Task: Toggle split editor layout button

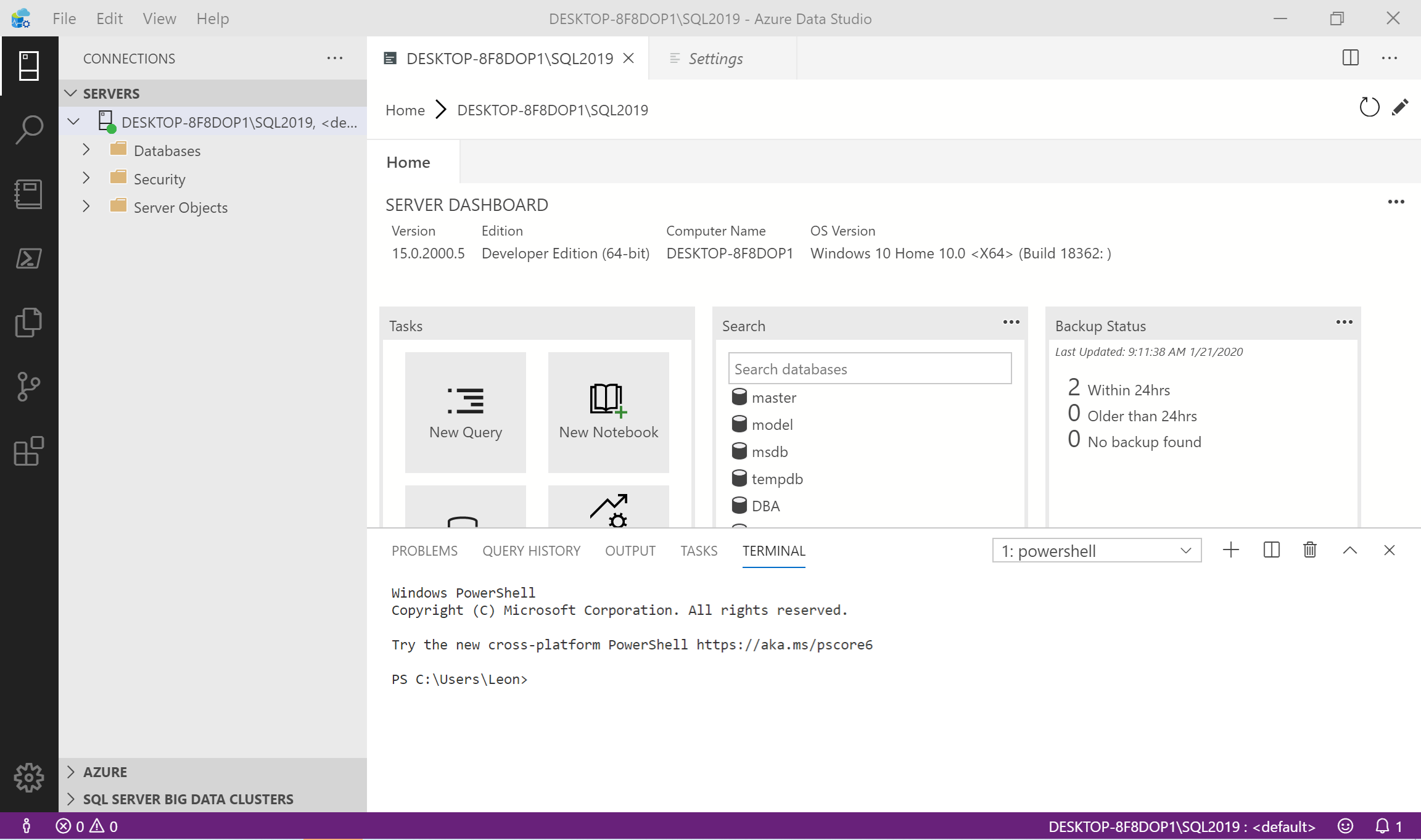Action: (1350, 58)
